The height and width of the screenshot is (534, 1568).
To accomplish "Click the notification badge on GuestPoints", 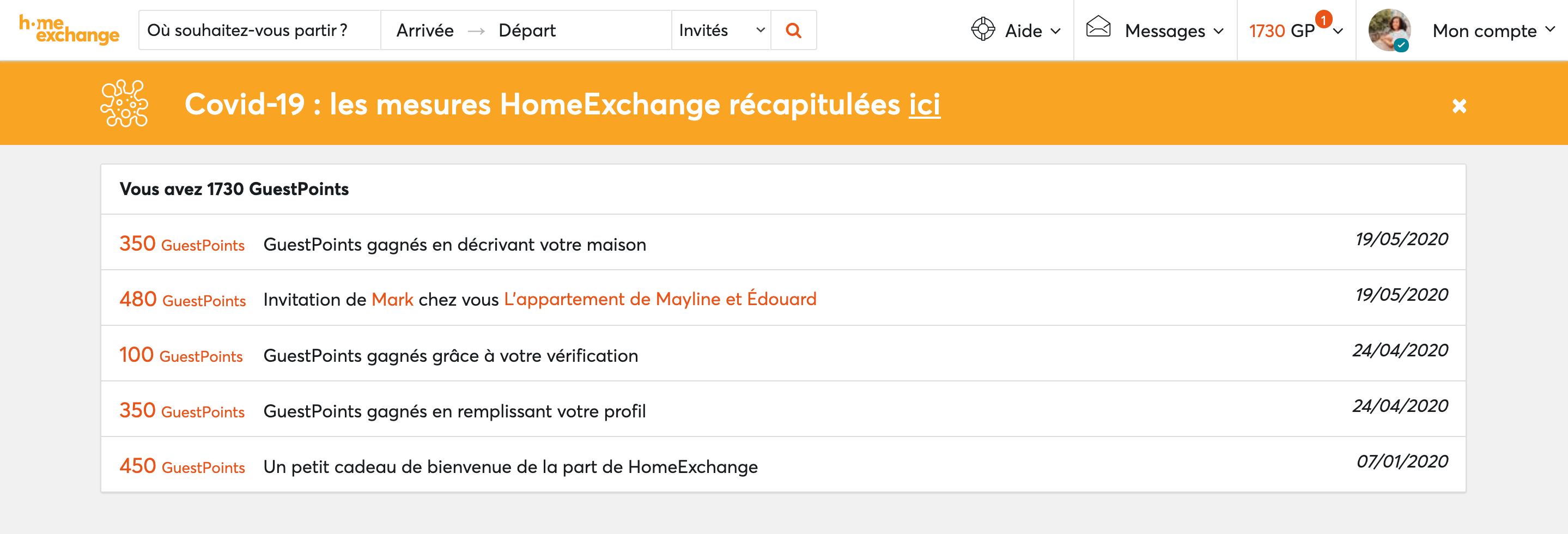I will point(1323,20).
